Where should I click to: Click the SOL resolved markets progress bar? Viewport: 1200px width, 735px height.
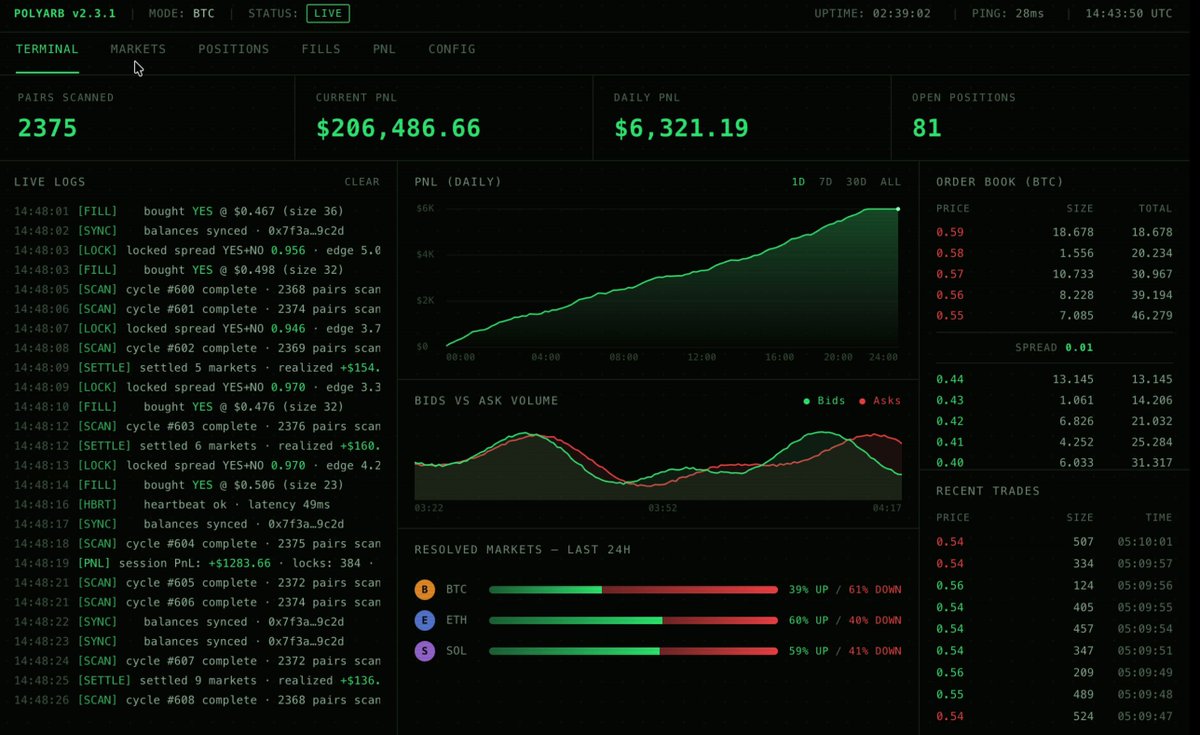[x=633, y=651]
